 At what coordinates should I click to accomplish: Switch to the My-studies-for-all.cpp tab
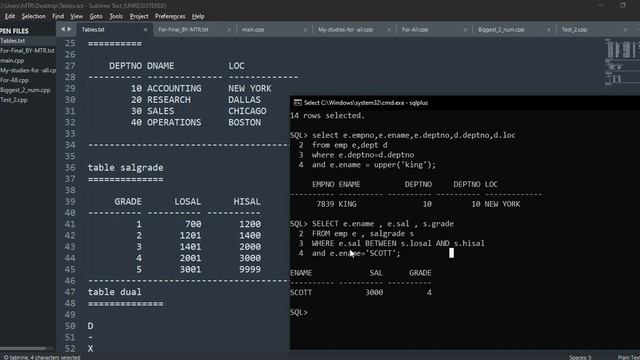click(345, 29)
